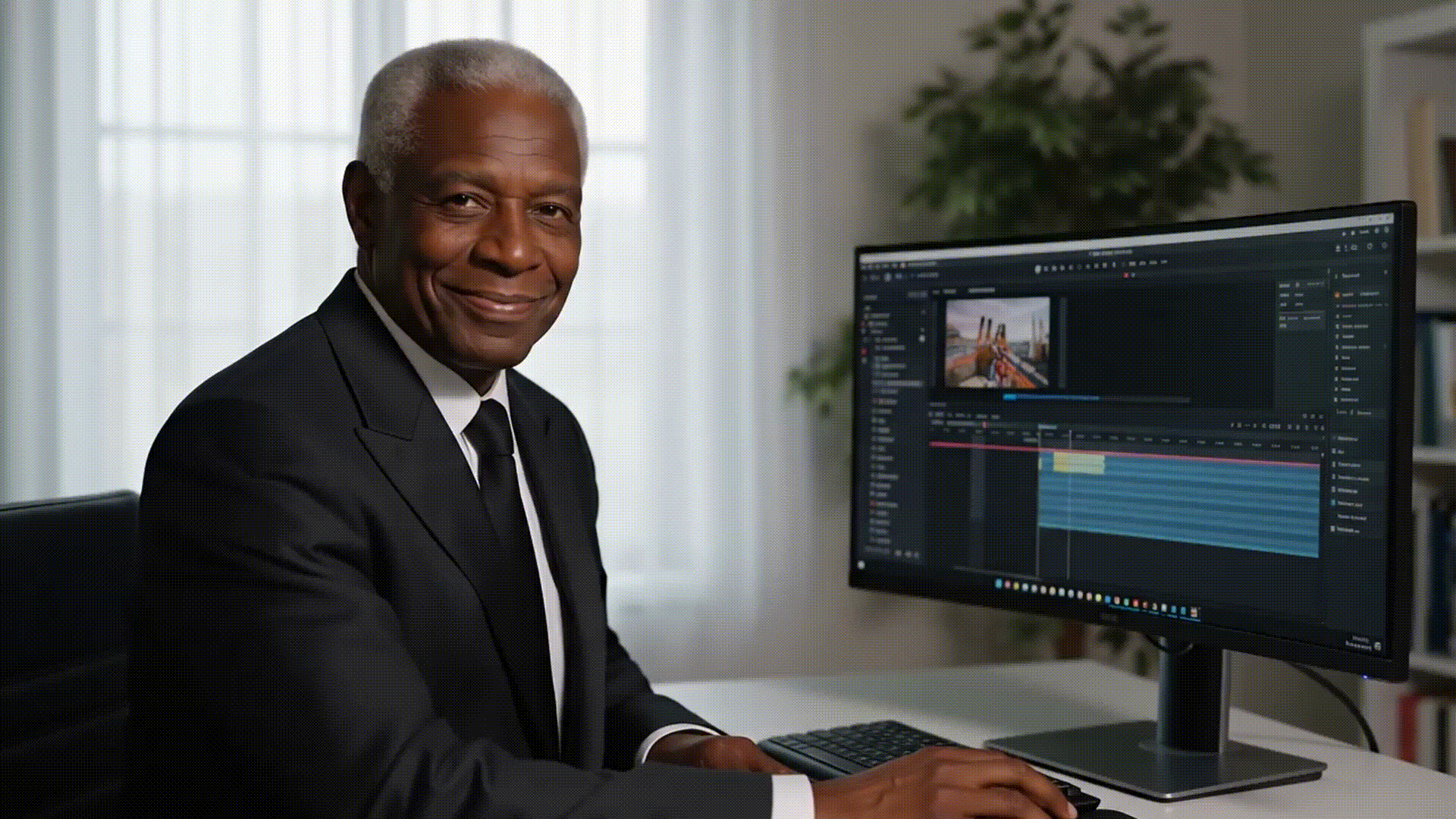Image resolution: width=1456 pixels, height=819 pixels.
Task: Click the video preview thumbnail in the monitor
Action: 997,342
